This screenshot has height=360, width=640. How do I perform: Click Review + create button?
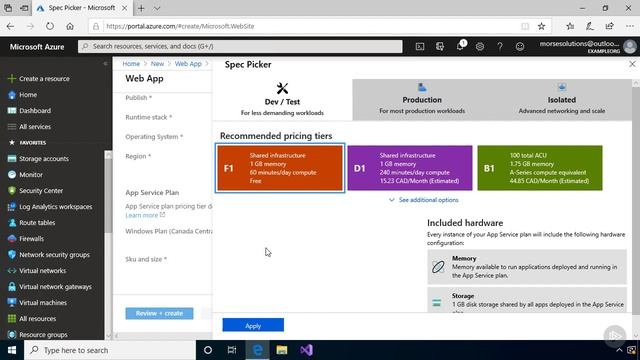pyautogui.click(x=159, y=313)
